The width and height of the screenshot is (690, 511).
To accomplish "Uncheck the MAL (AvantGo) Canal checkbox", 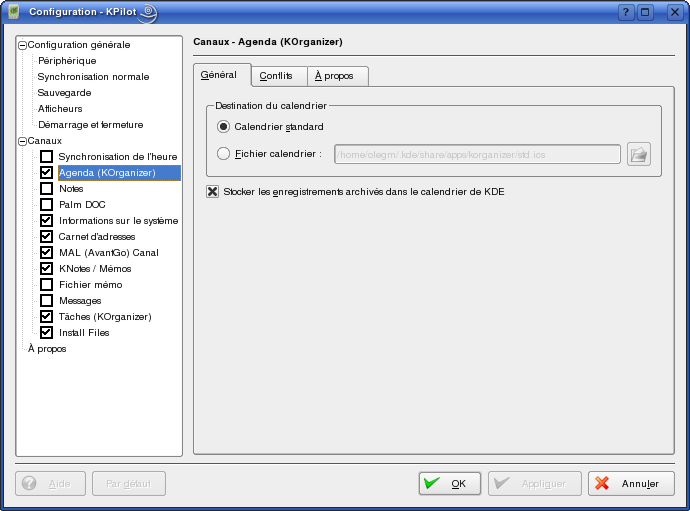I will 47,253.
